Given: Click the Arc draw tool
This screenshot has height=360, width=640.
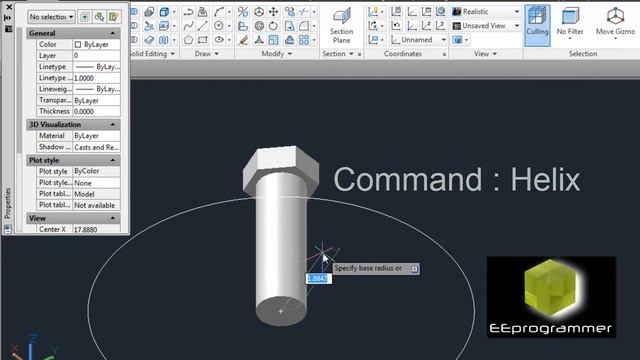Looking at the screenshot, I should [219, 12].
